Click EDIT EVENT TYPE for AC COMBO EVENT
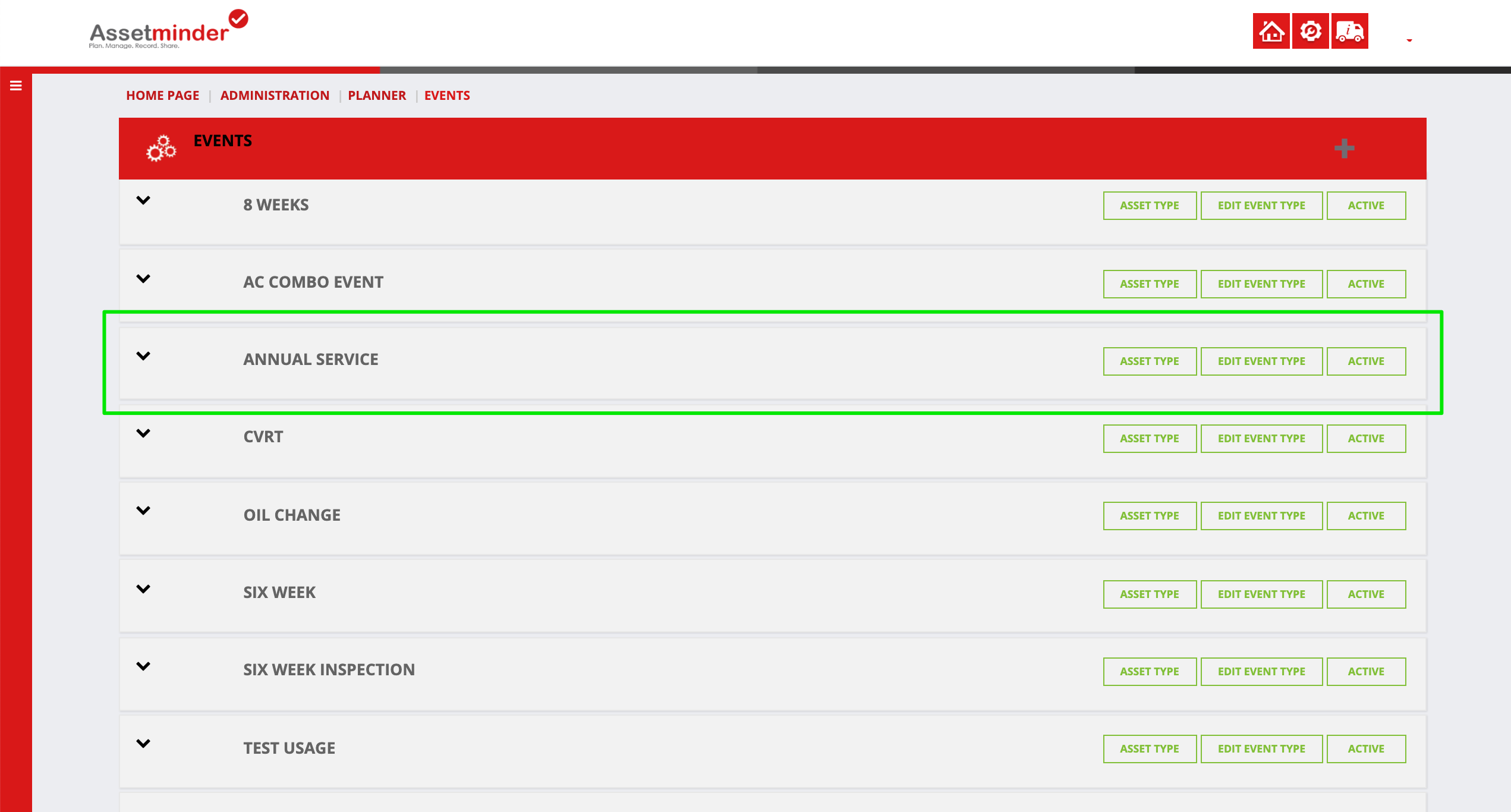1511x812 pixels. 1261,284
